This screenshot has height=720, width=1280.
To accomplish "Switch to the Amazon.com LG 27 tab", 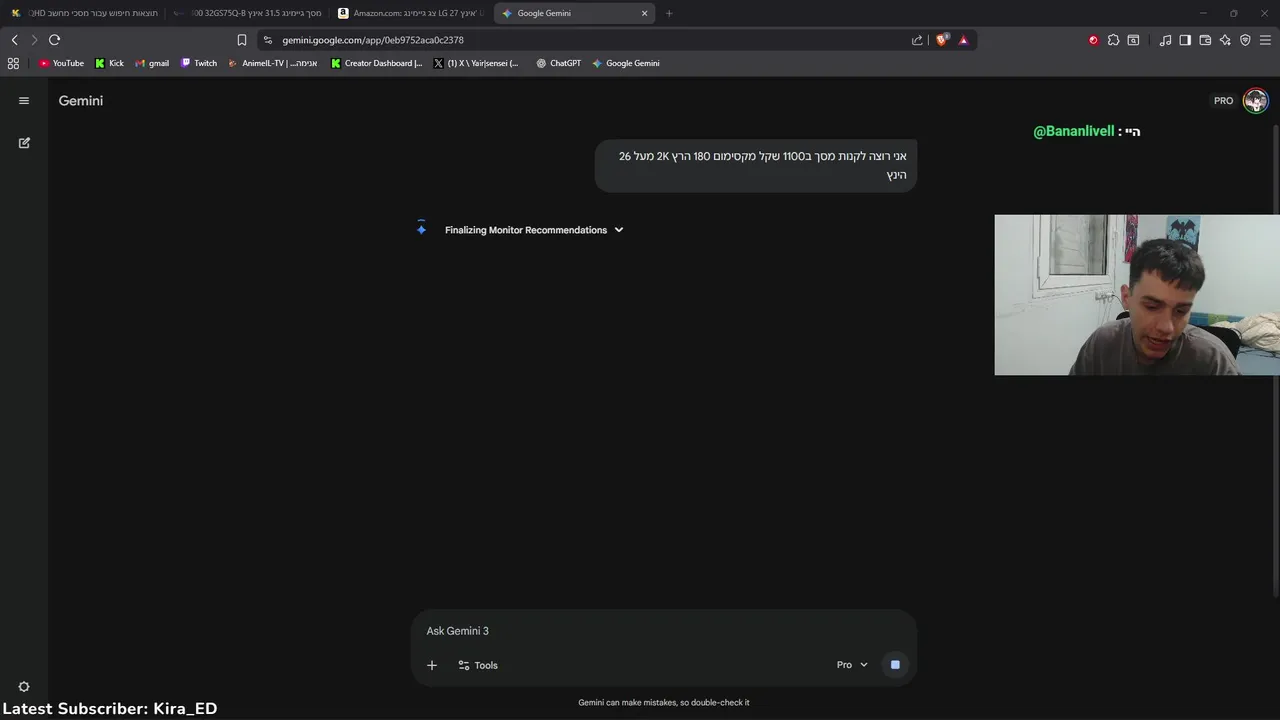I will tap(411, 13).
